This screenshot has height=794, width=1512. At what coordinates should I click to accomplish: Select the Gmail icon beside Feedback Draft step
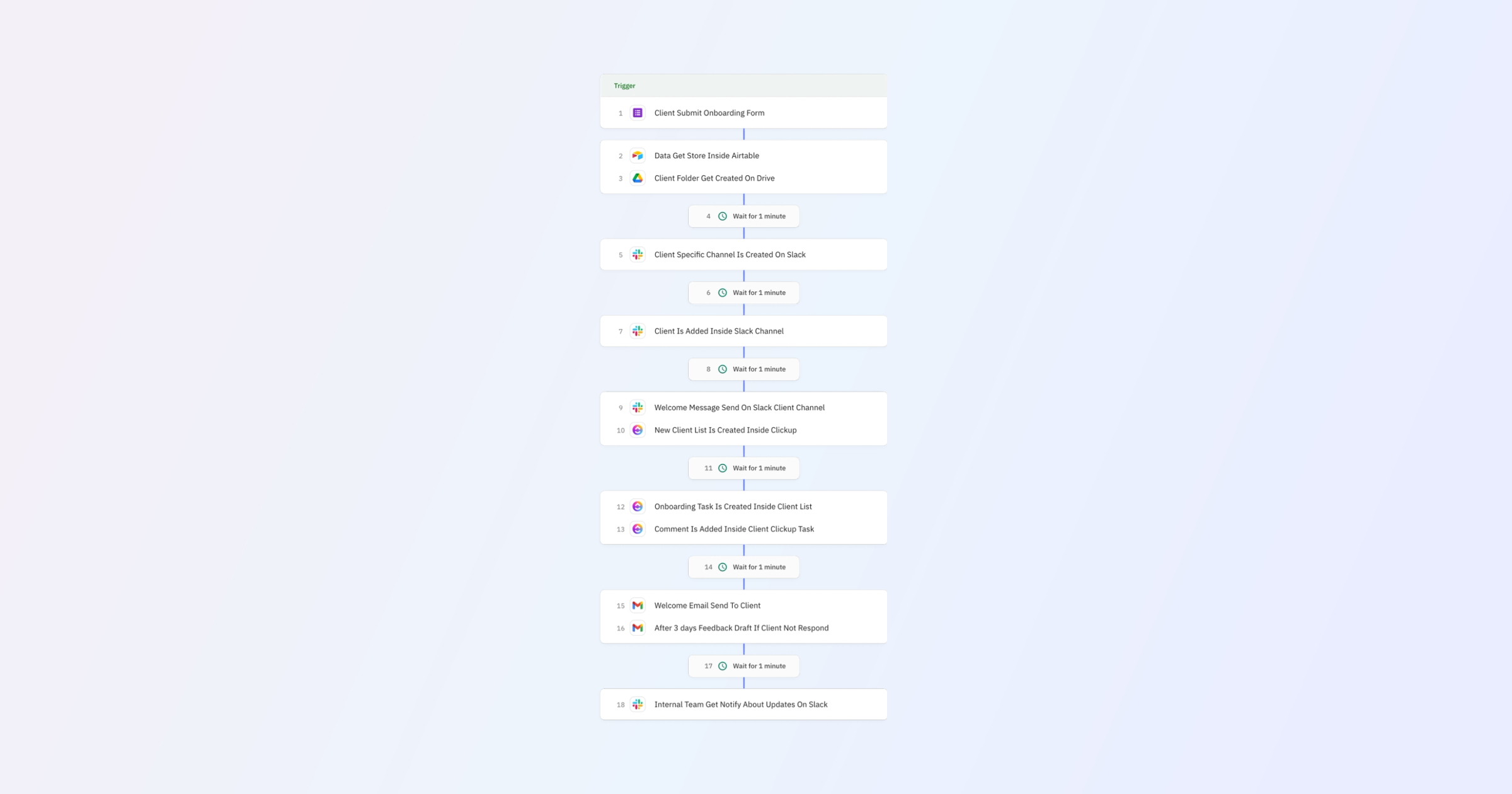(x=638, y=628)
